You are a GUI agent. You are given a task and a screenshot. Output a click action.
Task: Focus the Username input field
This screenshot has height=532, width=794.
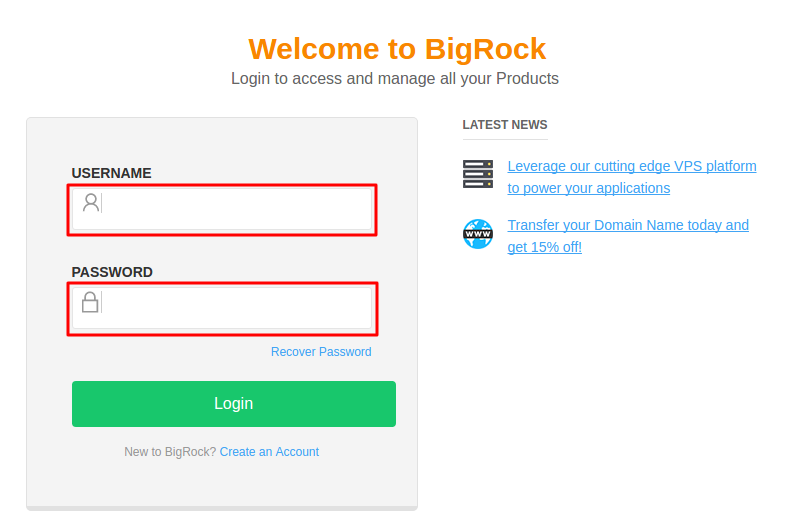(222, 210)
